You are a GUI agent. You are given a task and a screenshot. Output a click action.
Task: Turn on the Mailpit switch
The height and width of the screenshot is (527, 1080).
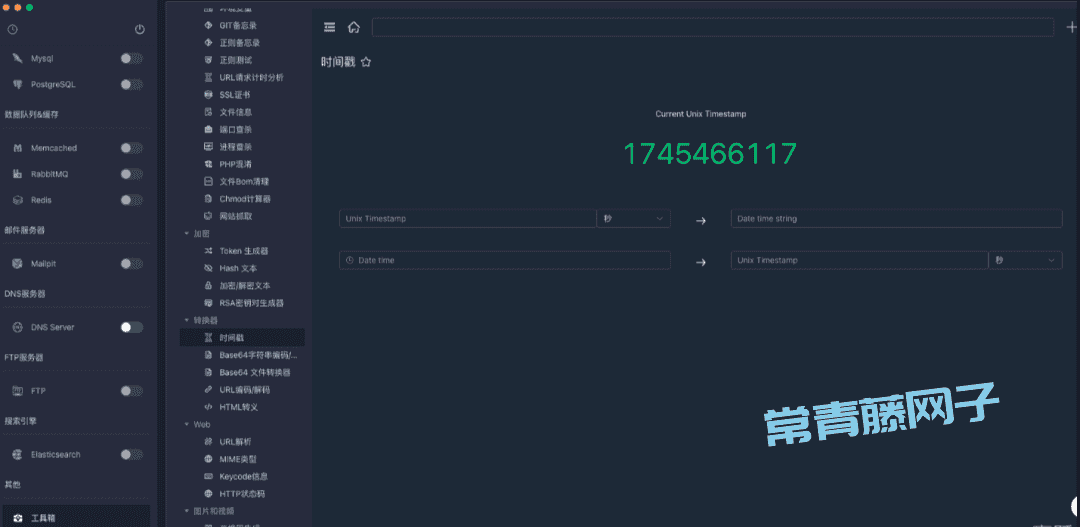tap(132, 264)
